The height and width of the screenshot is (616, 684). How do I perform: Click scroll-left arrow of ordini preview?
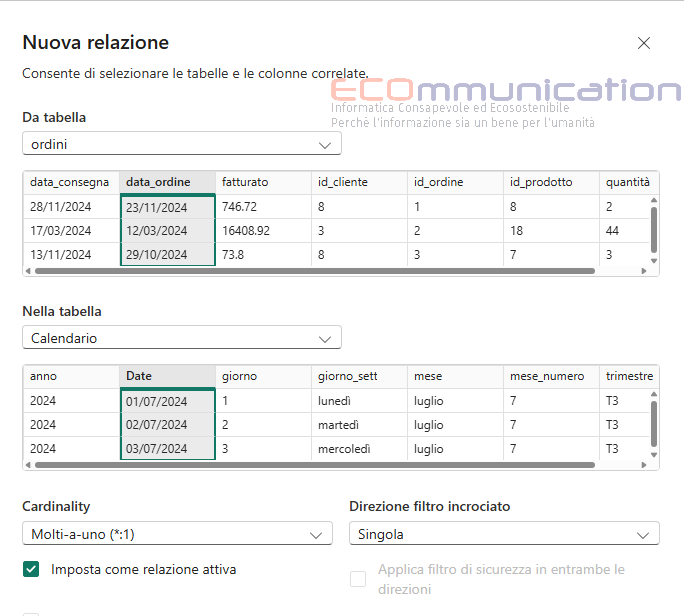(28, 271)
